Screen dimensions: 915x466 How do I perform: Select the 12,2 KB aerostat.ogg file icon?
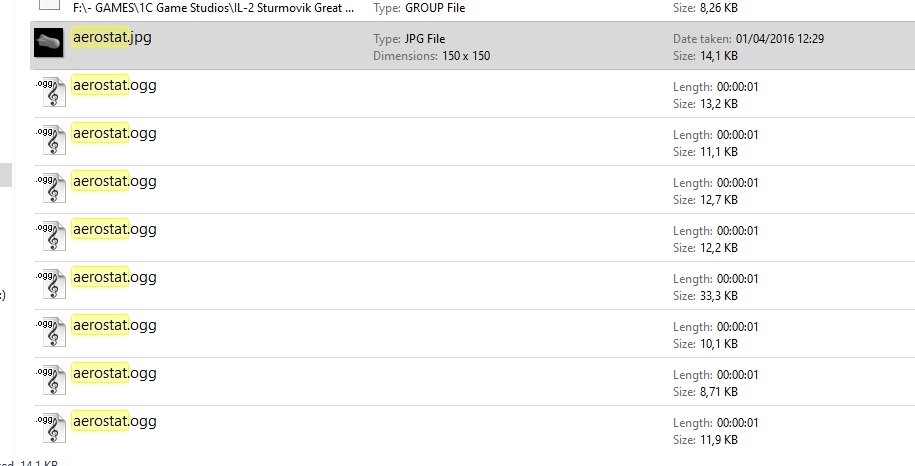[x=50, y=237]
